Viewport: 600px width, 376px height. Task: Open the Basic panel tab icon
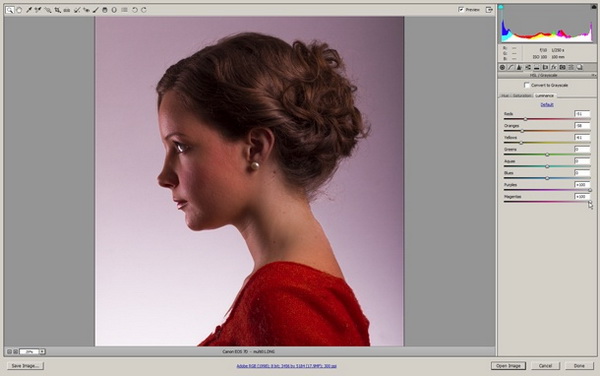coord(502,67)
